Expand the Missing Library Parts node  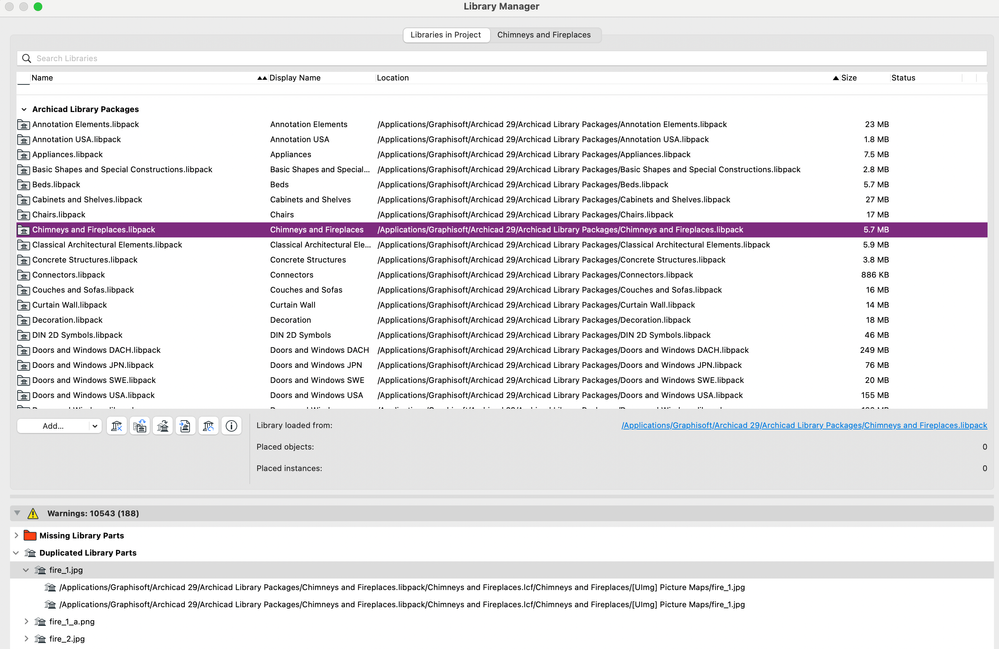click(16, 536)
